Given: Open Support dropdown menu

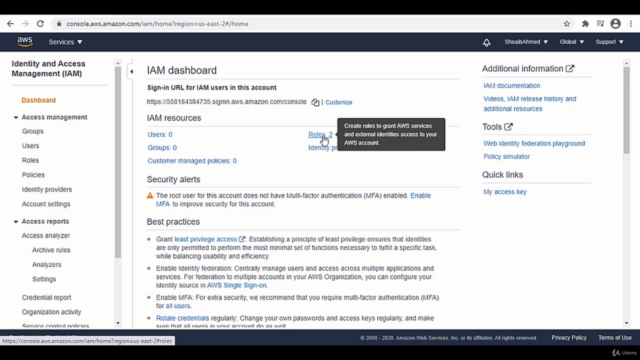Looking at the screenshot, I should pyautogui.click(x=609, y=42).
